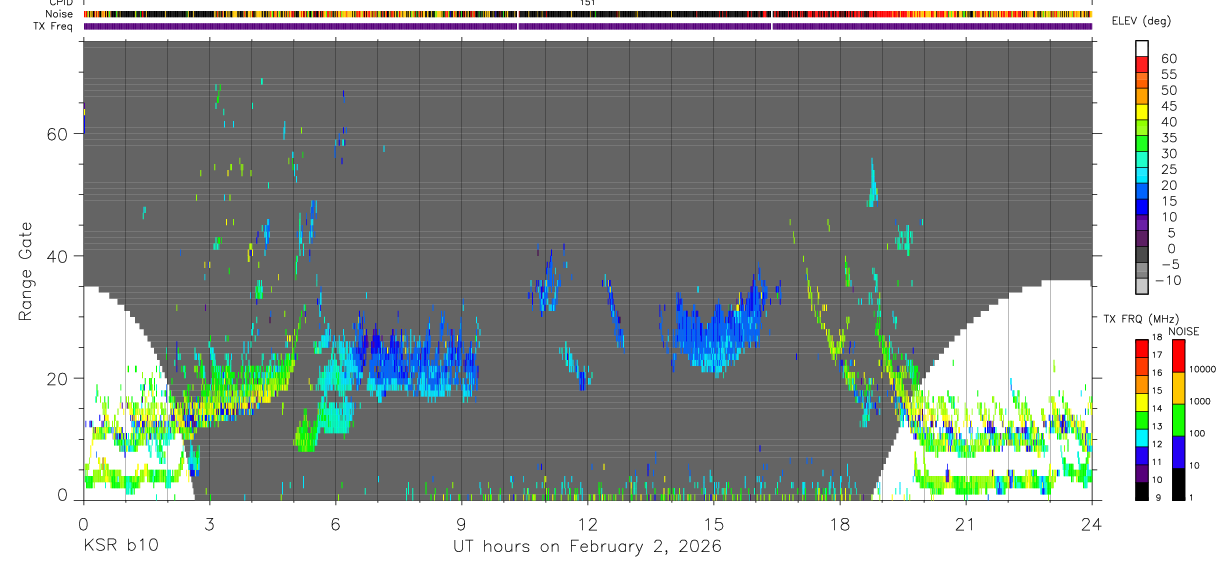Click the '151' CPID value above the plot

coord(588,3)
